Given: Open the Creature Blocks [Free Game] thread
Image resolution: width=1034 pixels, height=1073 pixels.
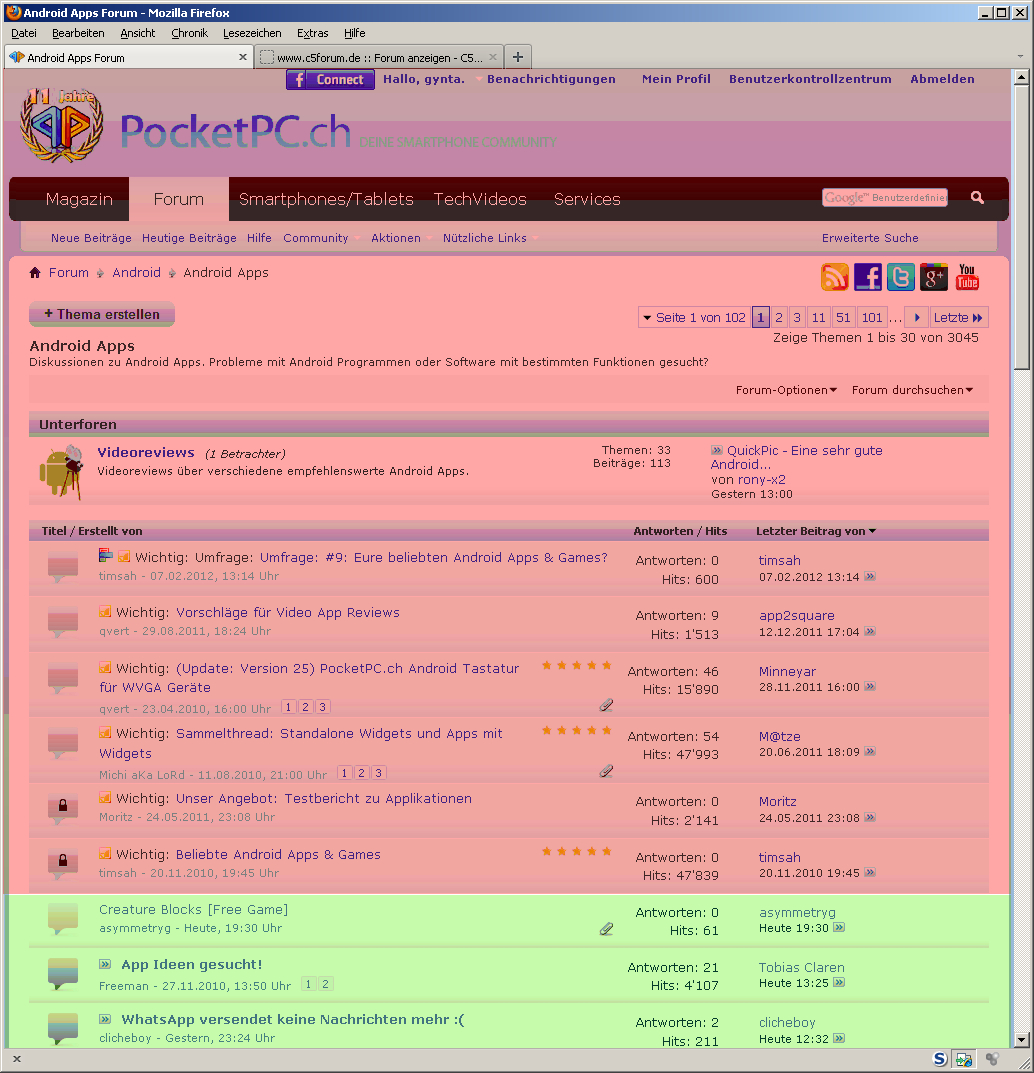Looking at the screenshot, I should (193, 910).
